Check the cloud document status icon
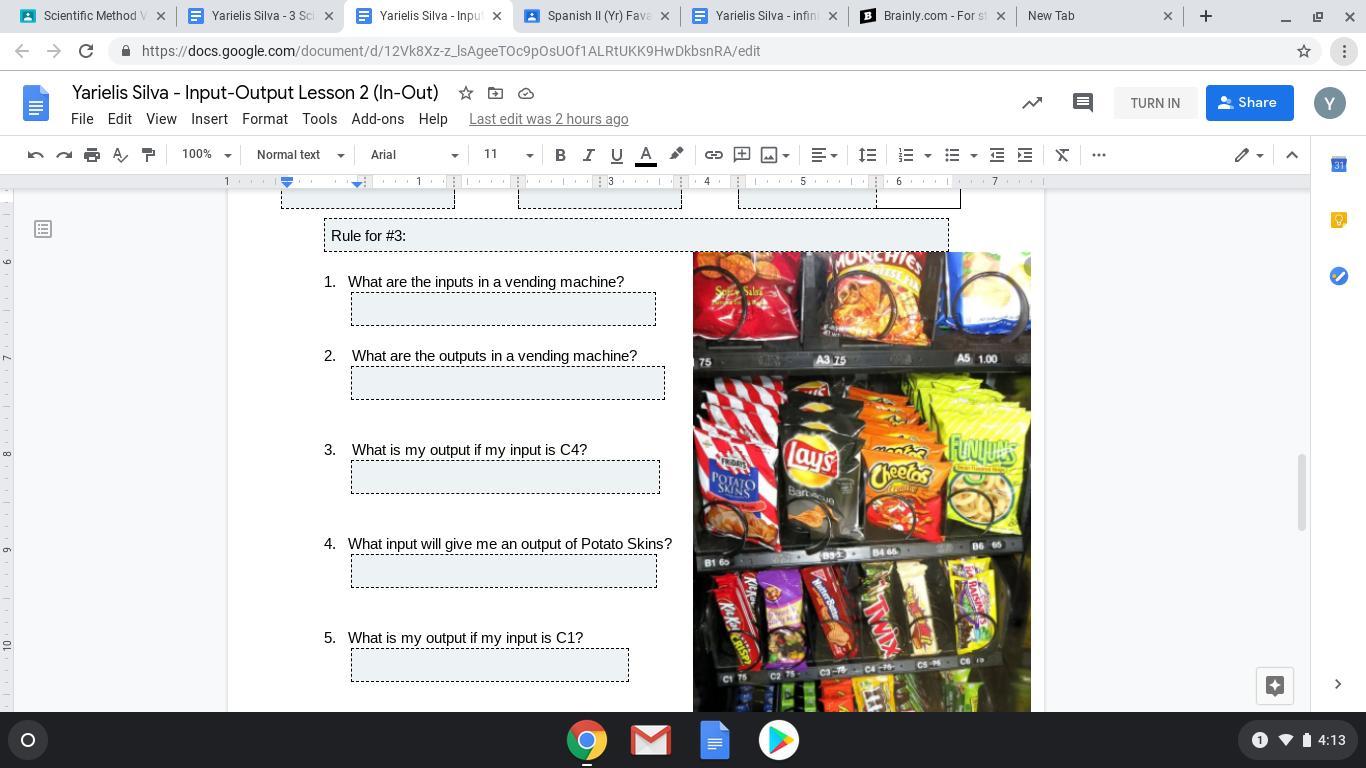Image resolution: width=1366 pixels, height=768 pixels. [526, 93]
